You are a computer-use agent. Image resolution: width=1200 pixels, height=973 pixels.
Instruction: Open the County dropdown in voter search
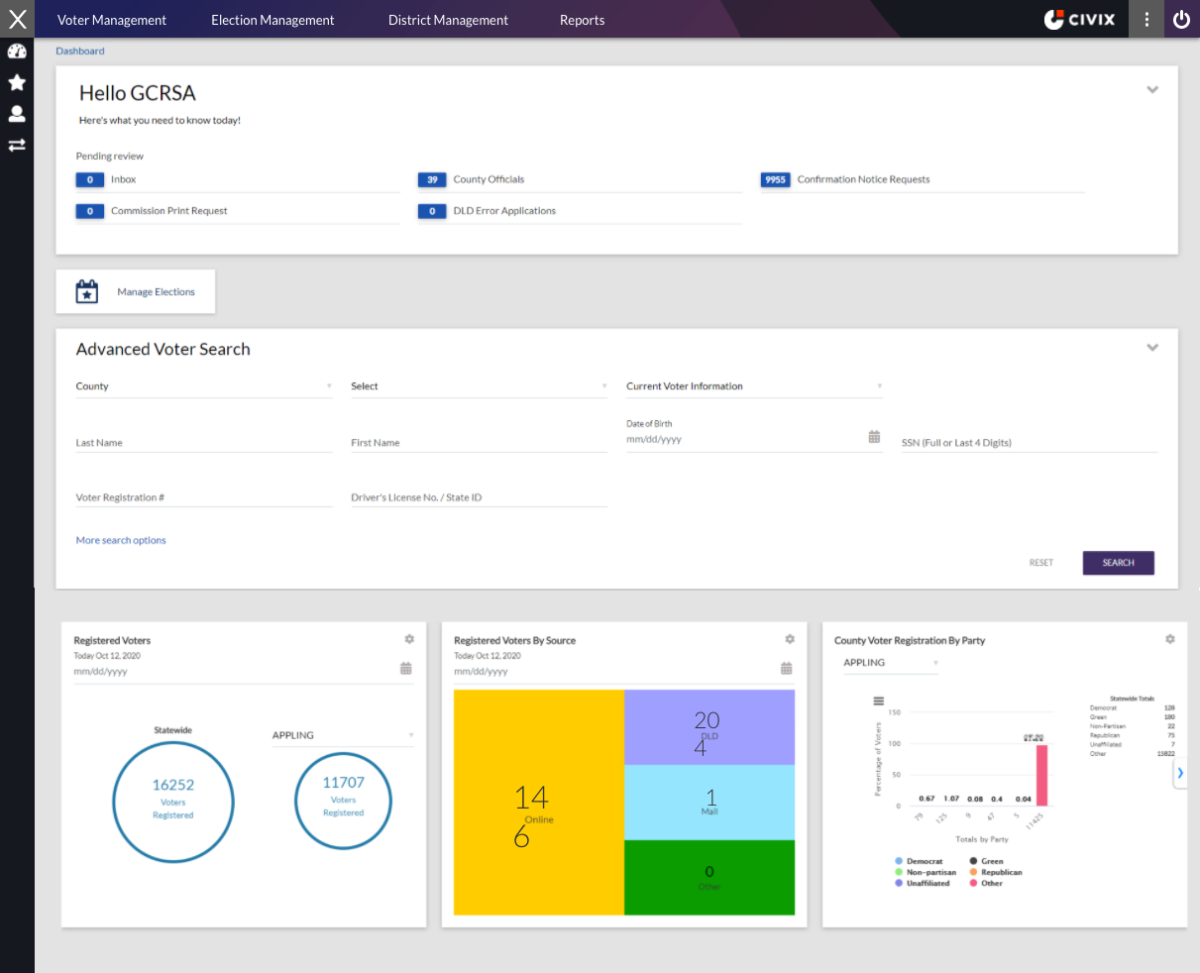[x=204, y=386]
